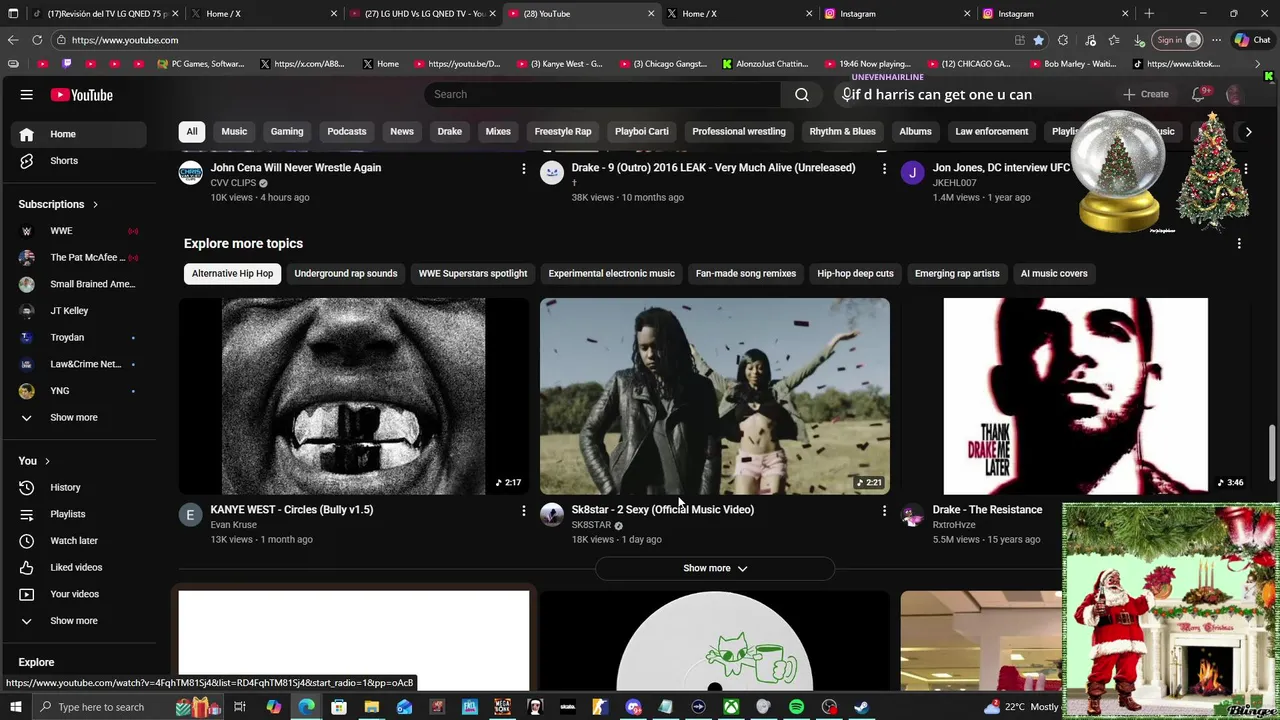Image resolution: width=1280 pixels, height=720 pixels.
Task: Expand Show more under Subscriptions
Action: click(76, 417)
